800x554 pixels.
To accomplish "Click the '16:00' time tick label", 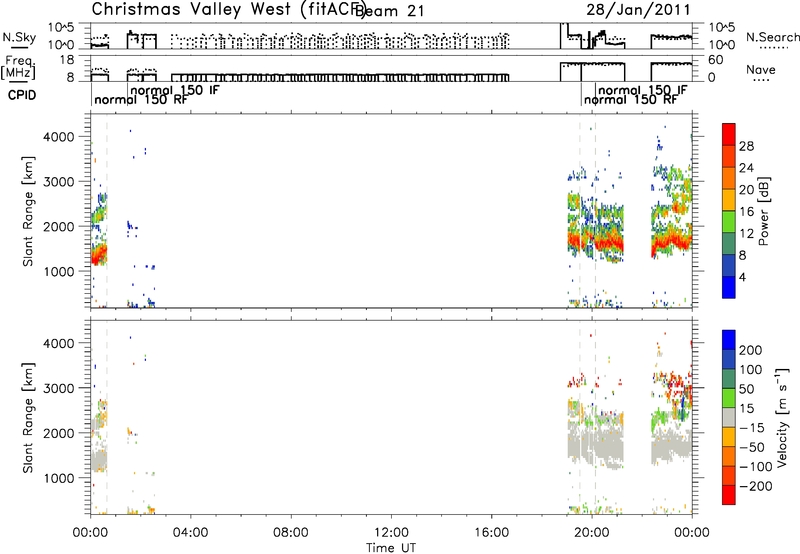I will [x=491, y=533].
